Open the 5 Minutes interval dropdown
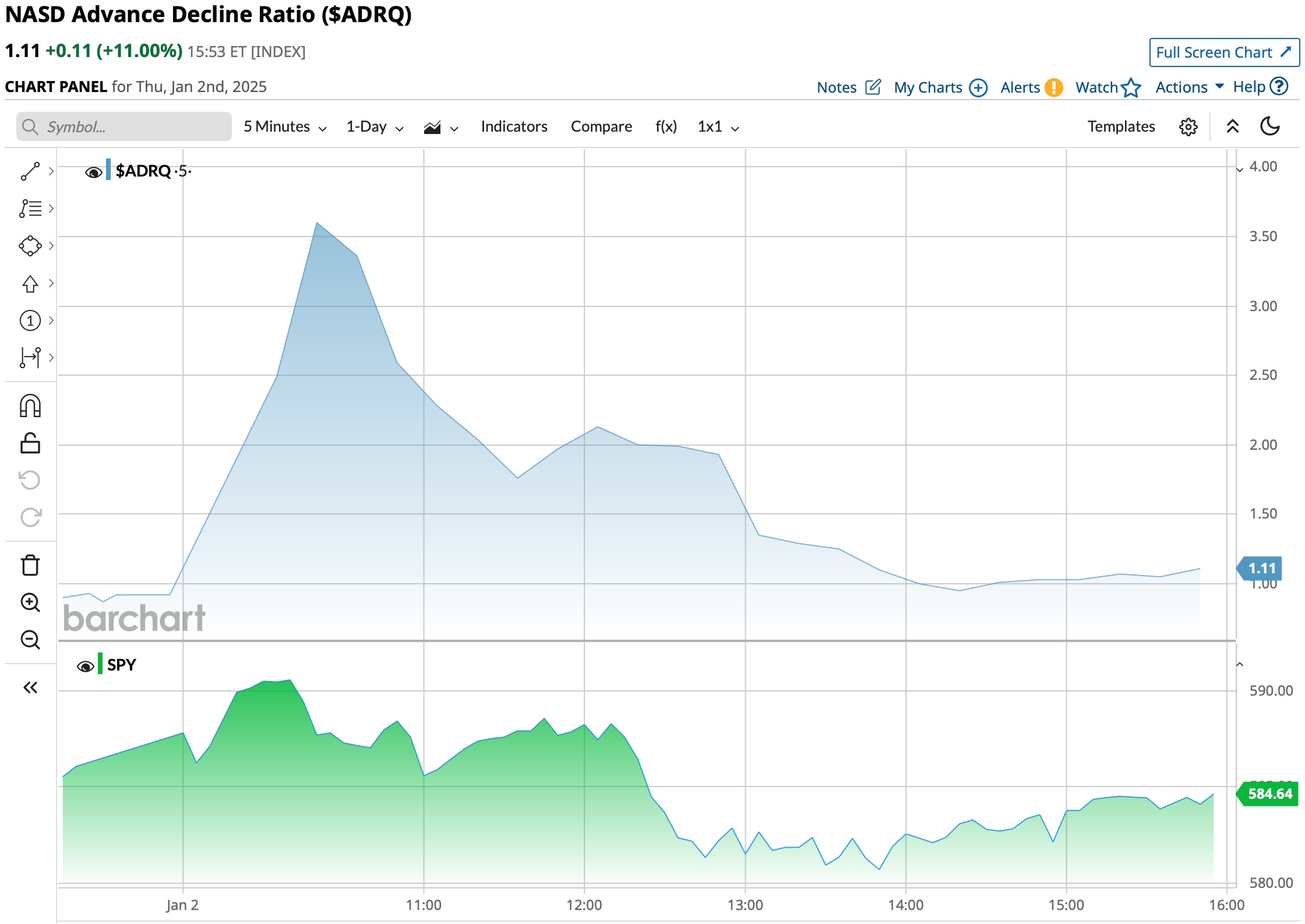The width and height of the screenshot is (1305, 924). coord(285,127)
